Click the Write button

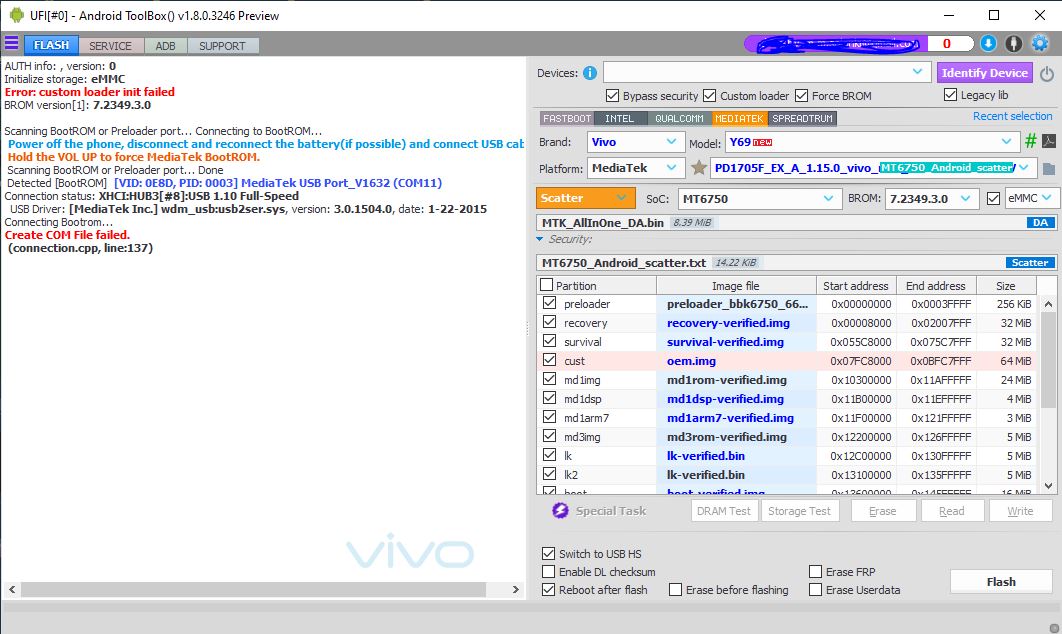1020,511
